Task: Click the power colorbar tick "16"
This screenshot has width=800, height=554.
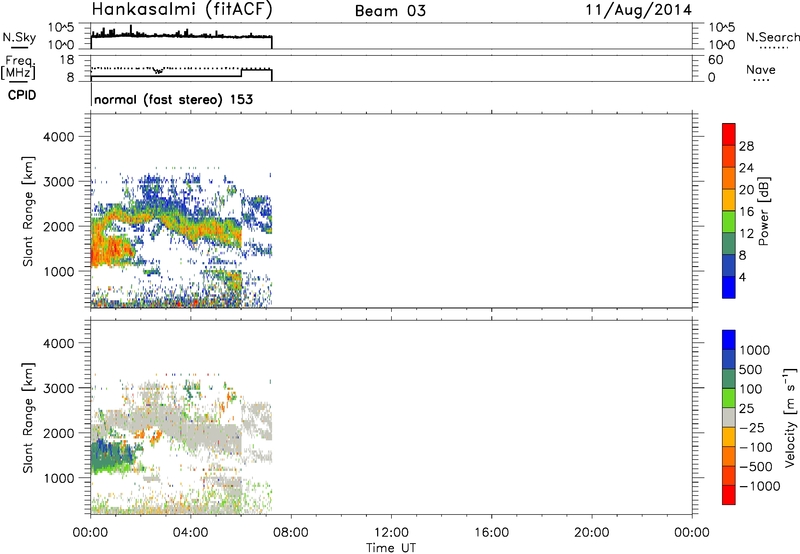Action: pos(746,211)
